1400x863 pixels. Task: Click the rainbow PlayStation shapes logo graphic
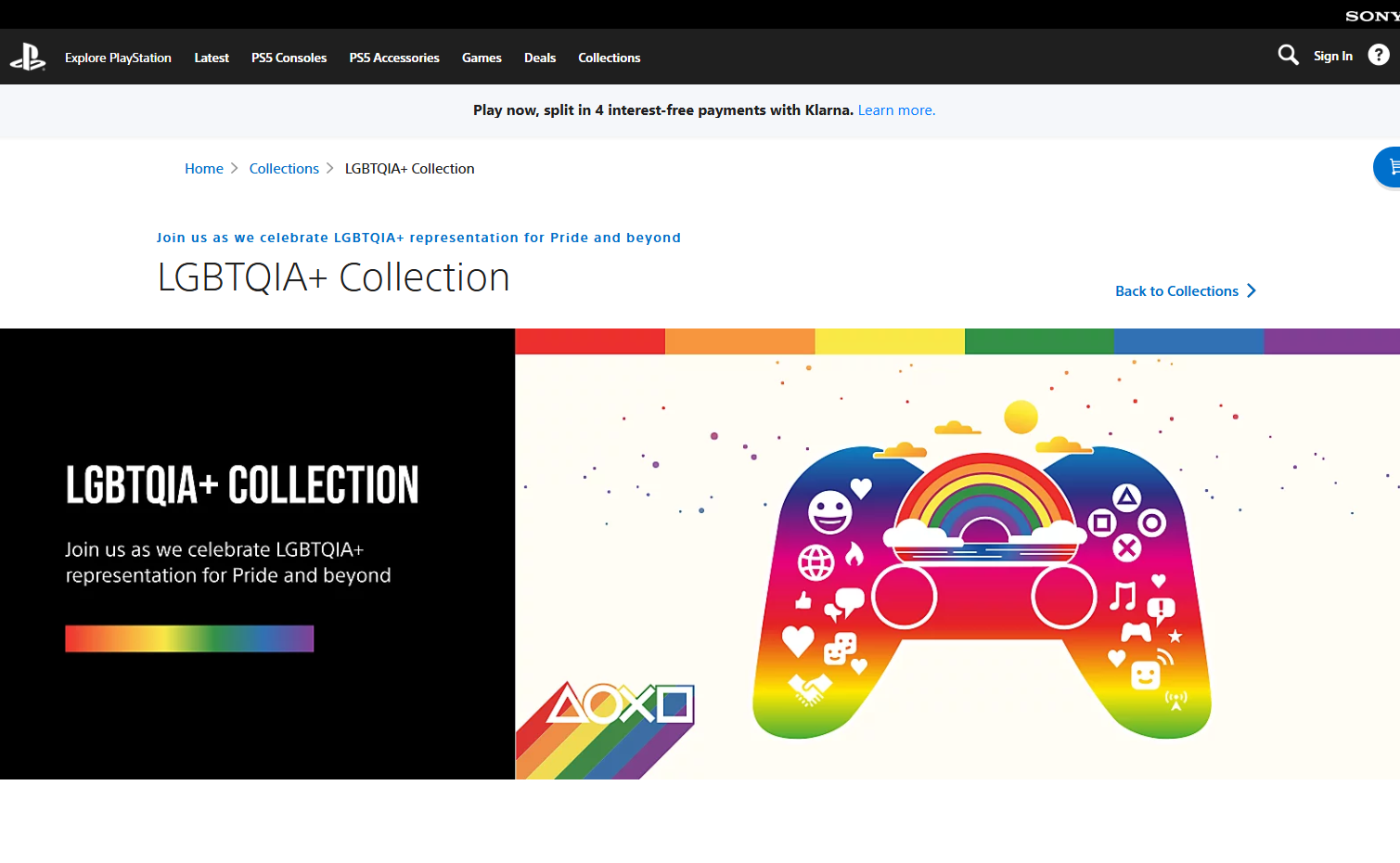coord(605,730)
